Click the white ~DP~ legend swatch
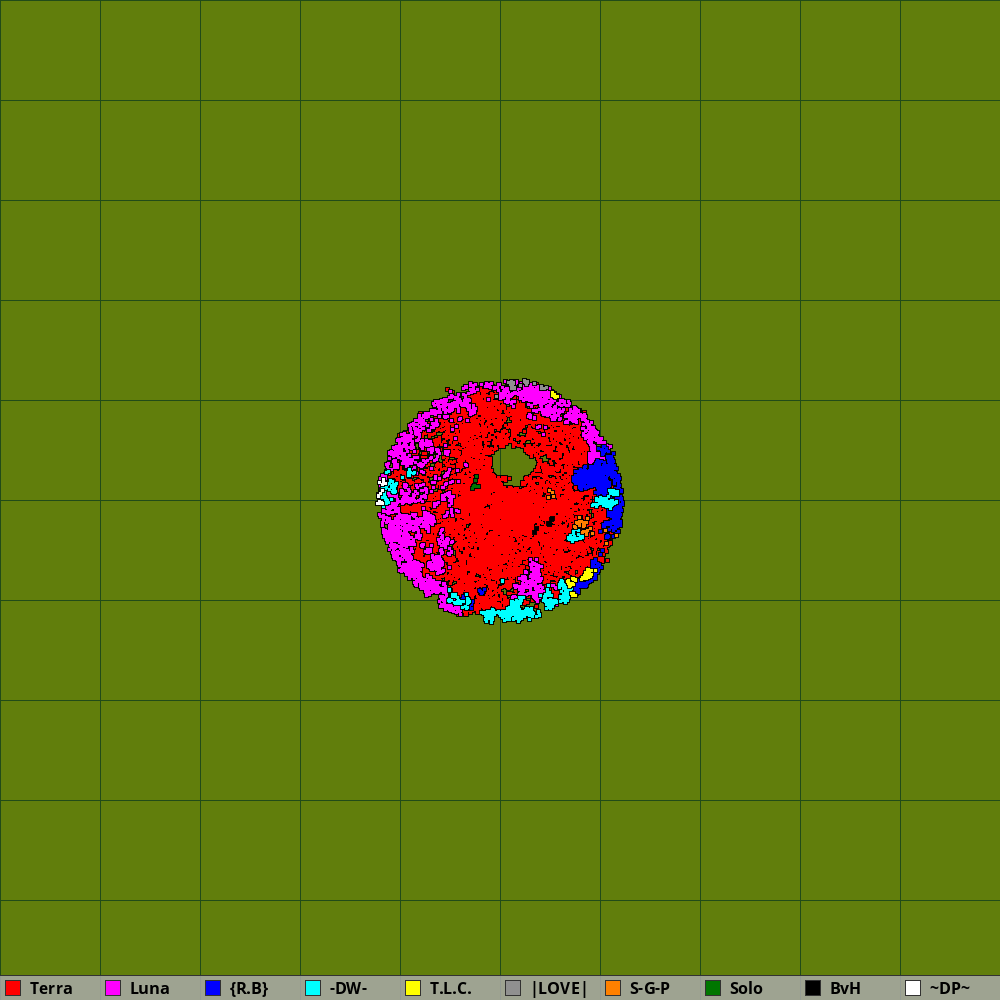The image size is (1000, 1000). [913, 988]
